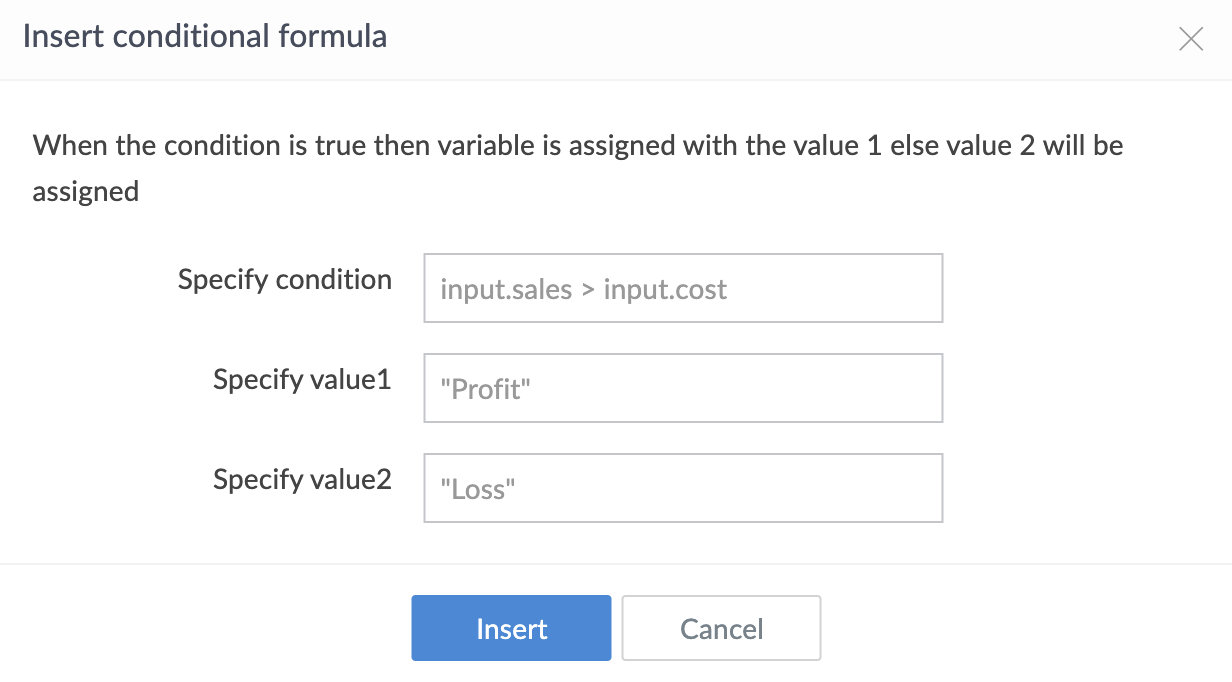Click the "Specify value2" label
Image resolution: width=1232 pixels, height=682 pixels.
tap(302, 479)
